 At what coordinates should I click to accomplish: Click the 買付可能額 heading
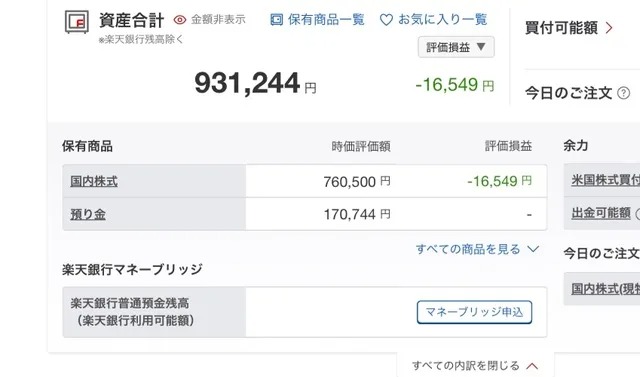tap(561, 28)
